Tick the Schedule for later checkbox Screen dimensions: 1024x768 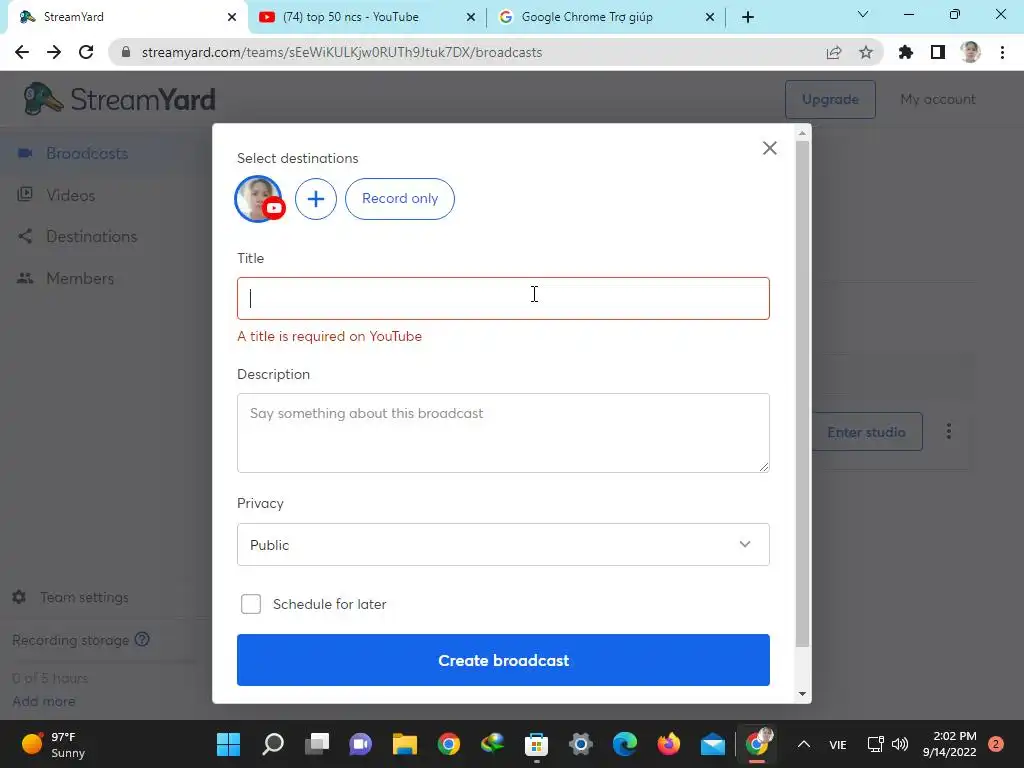251,604
